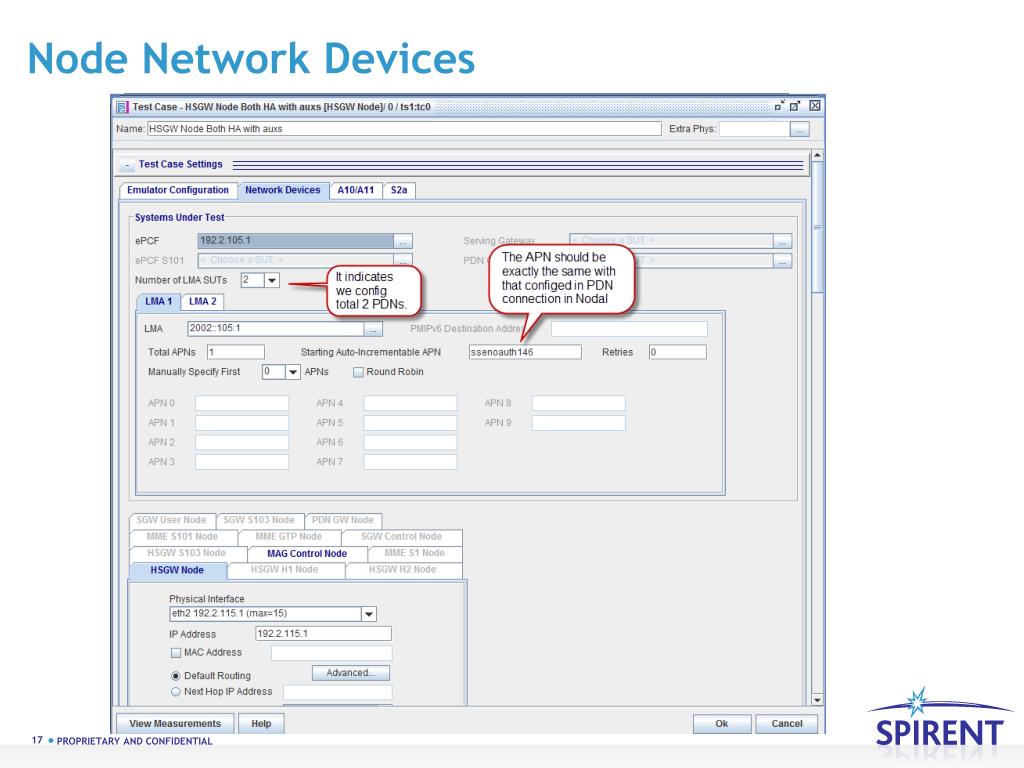This screenshot has width=1024, height=768.
Task: Select the LMA 1 tab
Action: 158,302
